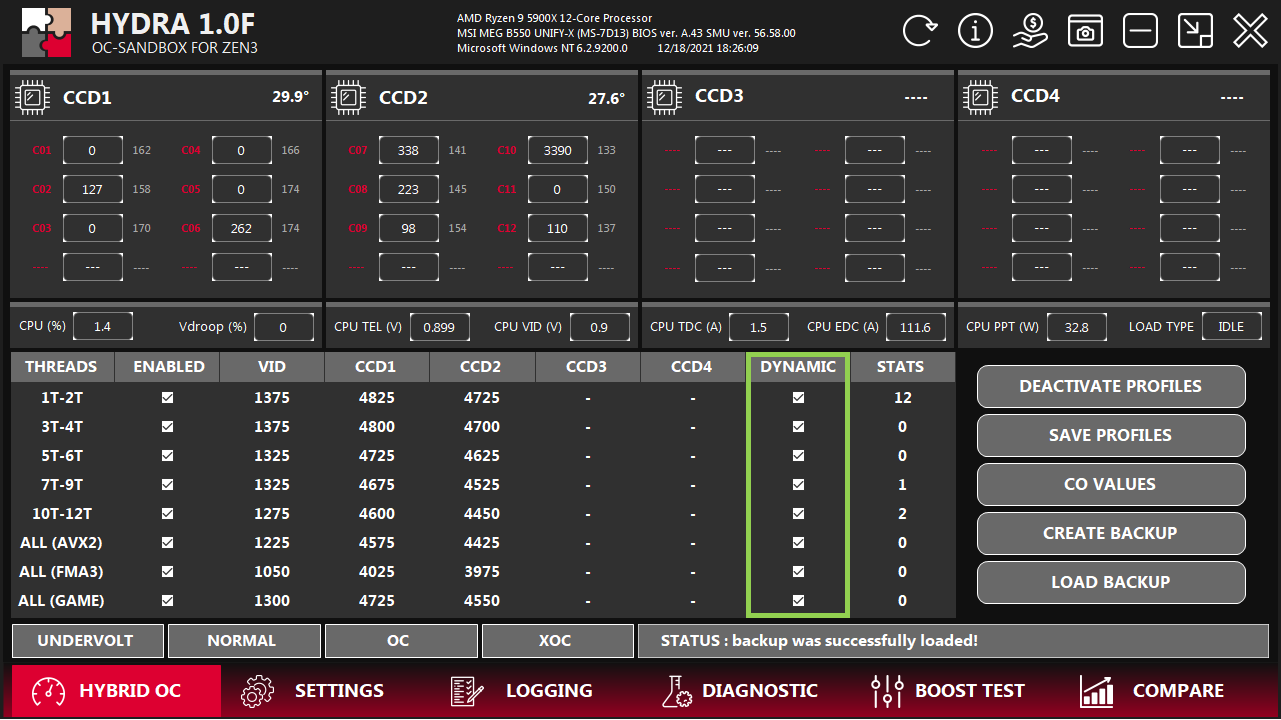Open the info icon in the header
Viewport: 1281px width, 720px height.
975,31
